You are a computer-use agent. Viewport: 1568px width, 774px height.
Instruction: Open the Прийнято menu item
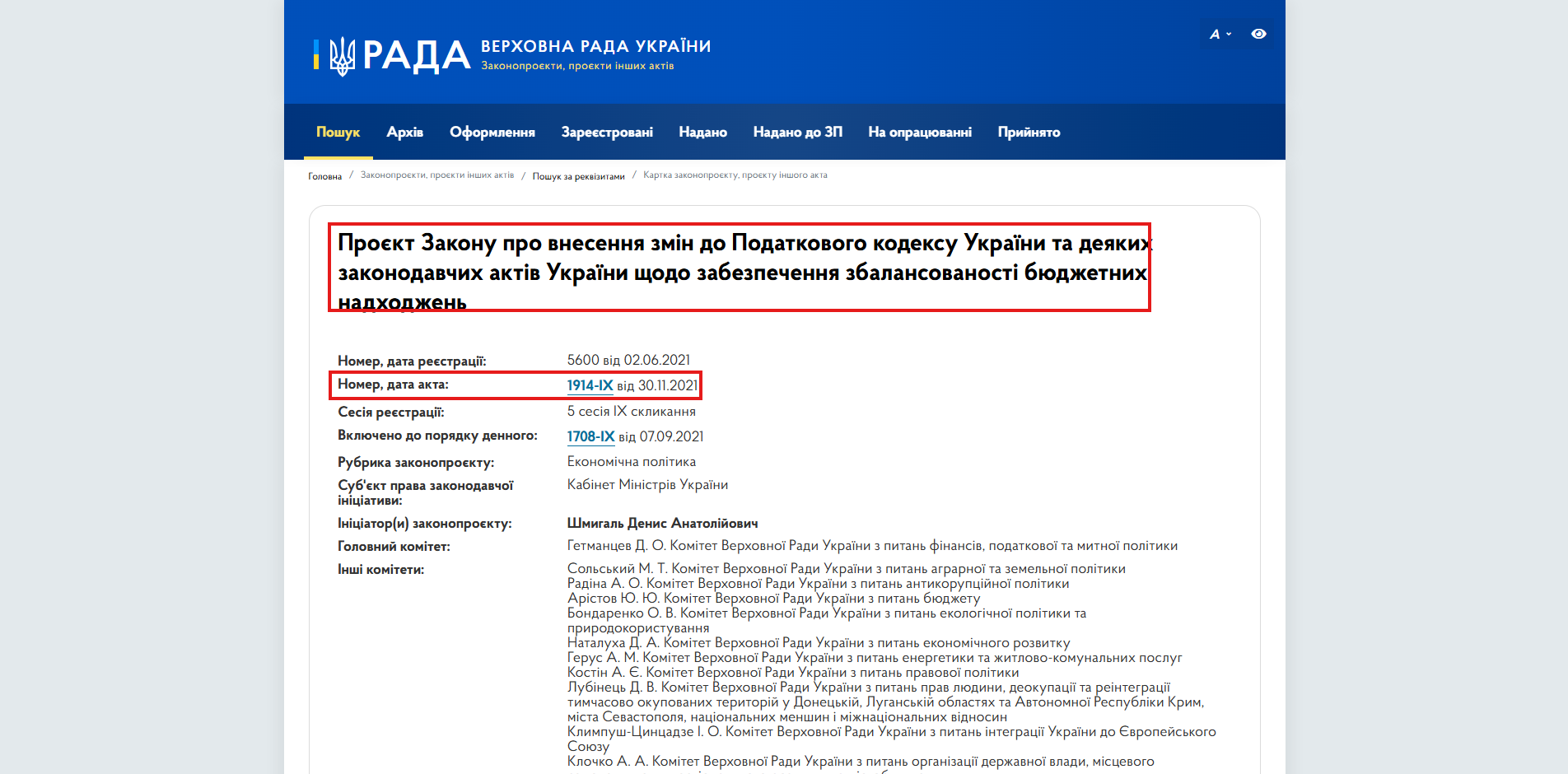(1029, 132)
